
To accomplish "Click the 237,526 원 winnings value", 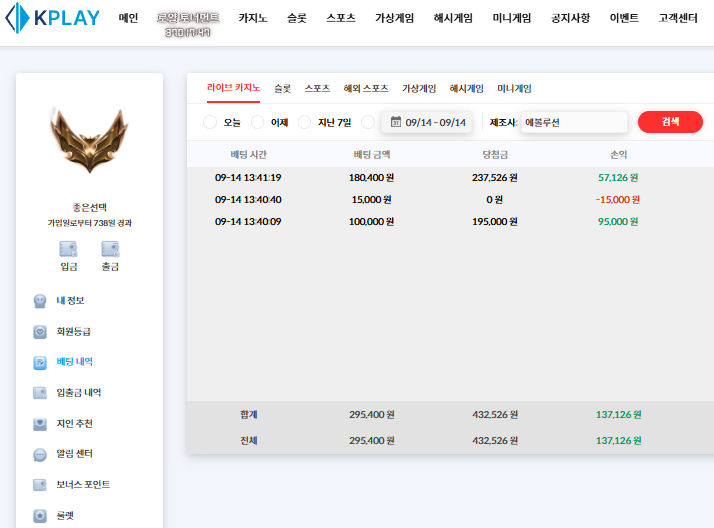I will 495,178.
